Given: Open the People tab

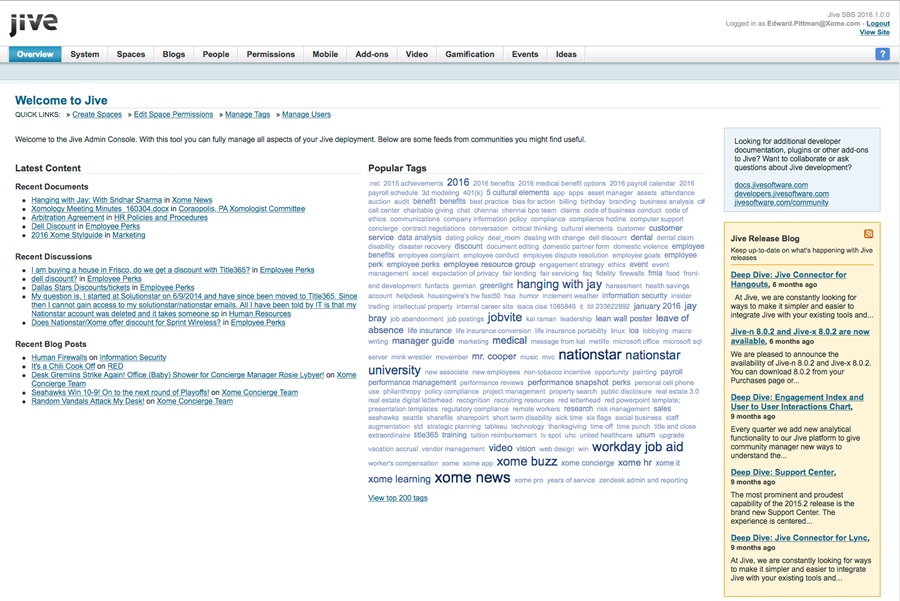Looking at the screenshot, I should pos(216,54).
